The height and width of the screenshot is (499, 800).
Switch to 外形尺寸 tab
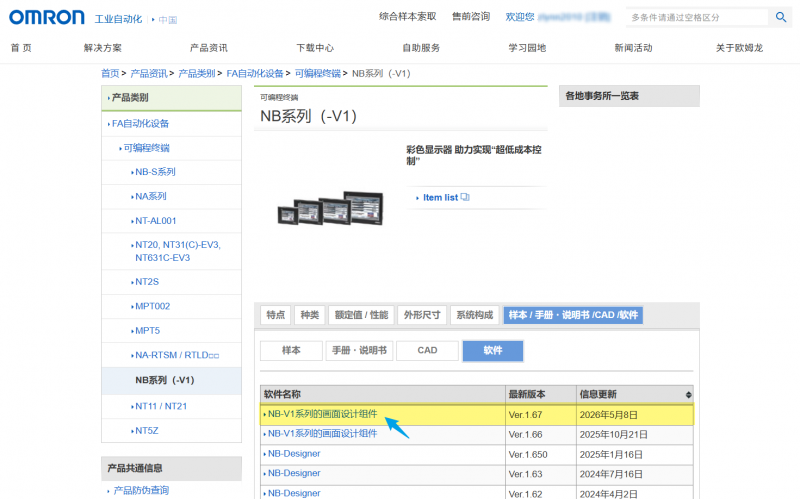point(422,315)
